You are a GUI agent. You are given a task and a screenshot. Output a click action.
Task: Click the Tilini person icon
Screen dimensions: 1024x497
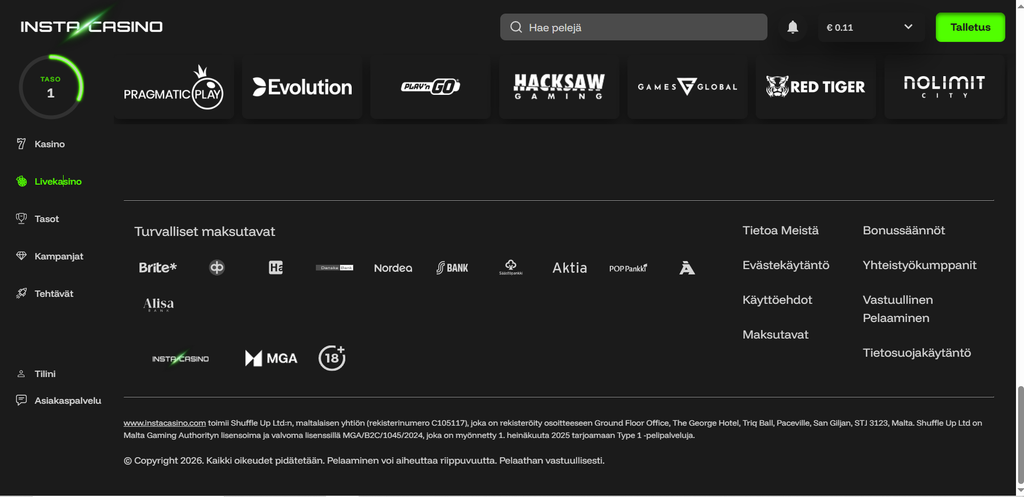click(21, 374)
